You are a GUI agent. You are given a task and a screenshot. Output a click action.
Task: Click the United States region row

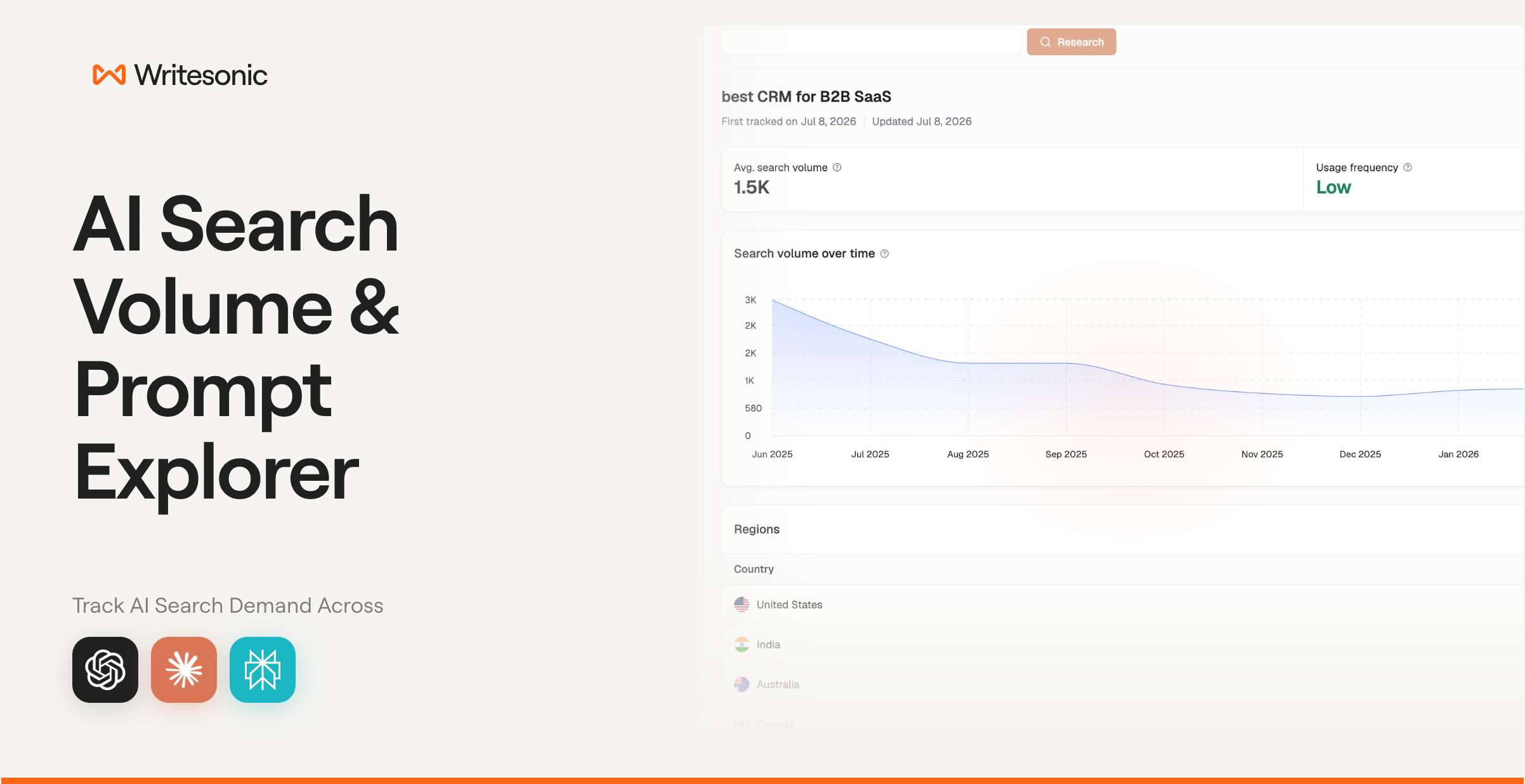[1123, 604]
